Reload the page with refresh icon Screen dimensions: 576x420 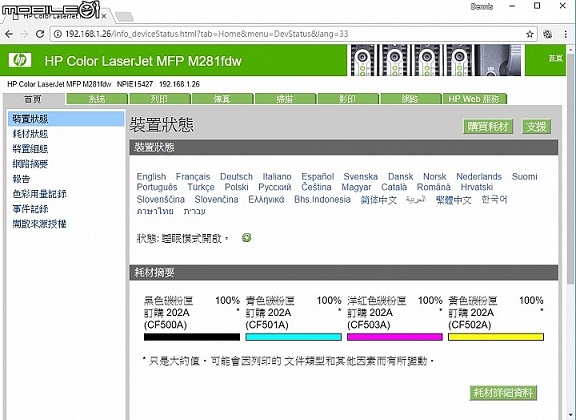click(x=40, y=34)
